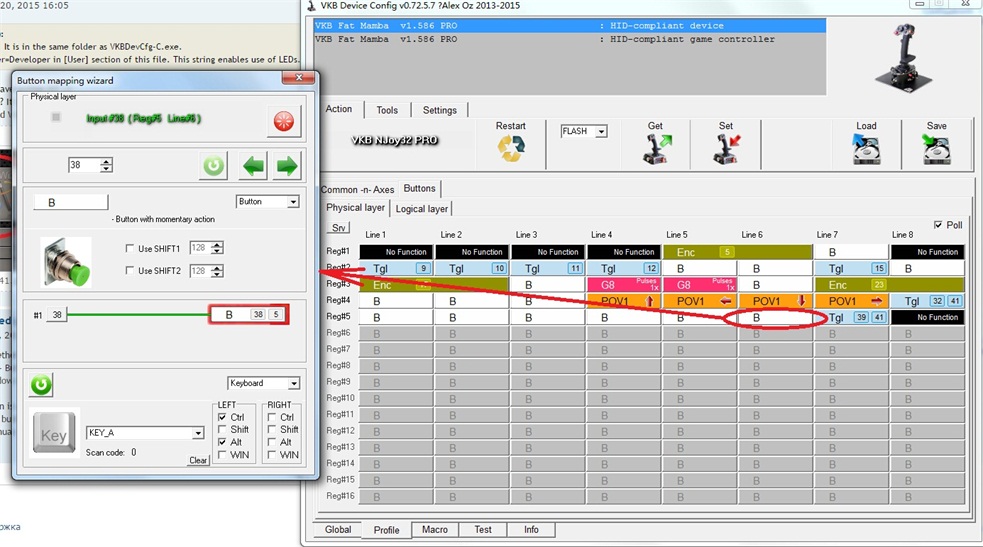Image resolution: width=983 pixels, height=547 pixels.
Task: Click the Set joystick icon
Action: point(727,149)
